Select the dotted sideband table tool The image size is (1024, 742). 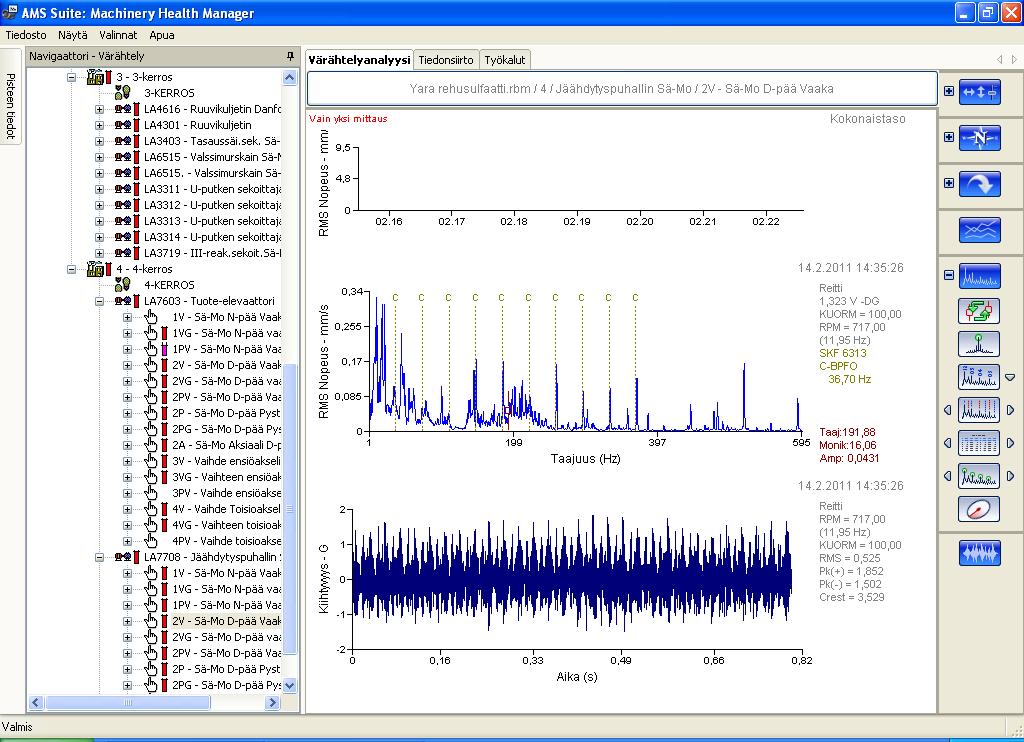click(979, 443)
